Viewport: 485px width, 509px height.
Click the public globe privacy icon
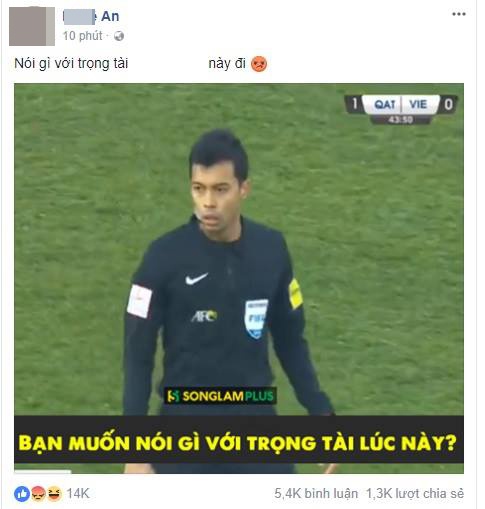(119, 36)
